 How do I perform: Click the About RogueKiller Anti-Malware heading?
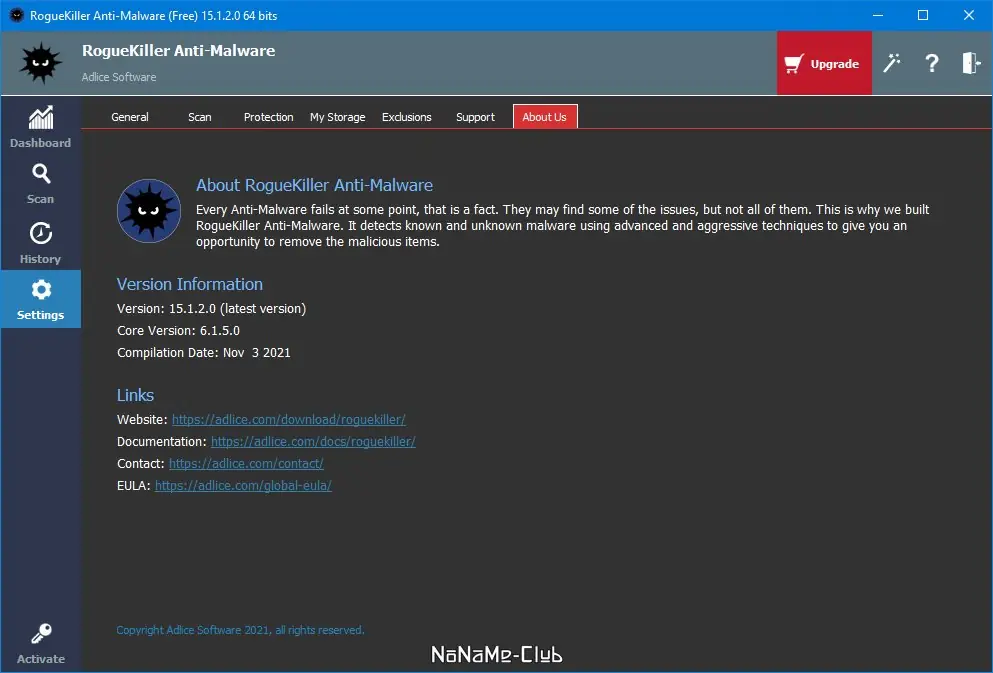[x=314, y=185]
